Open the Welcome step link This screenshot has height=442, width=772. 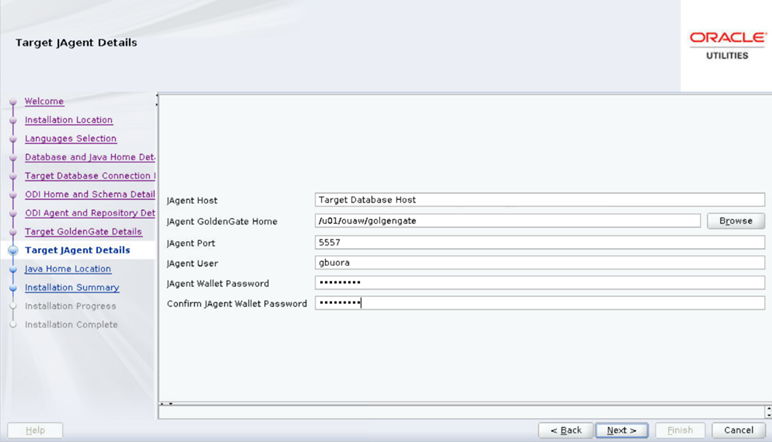pyautogui.click(x=44, y=101)
